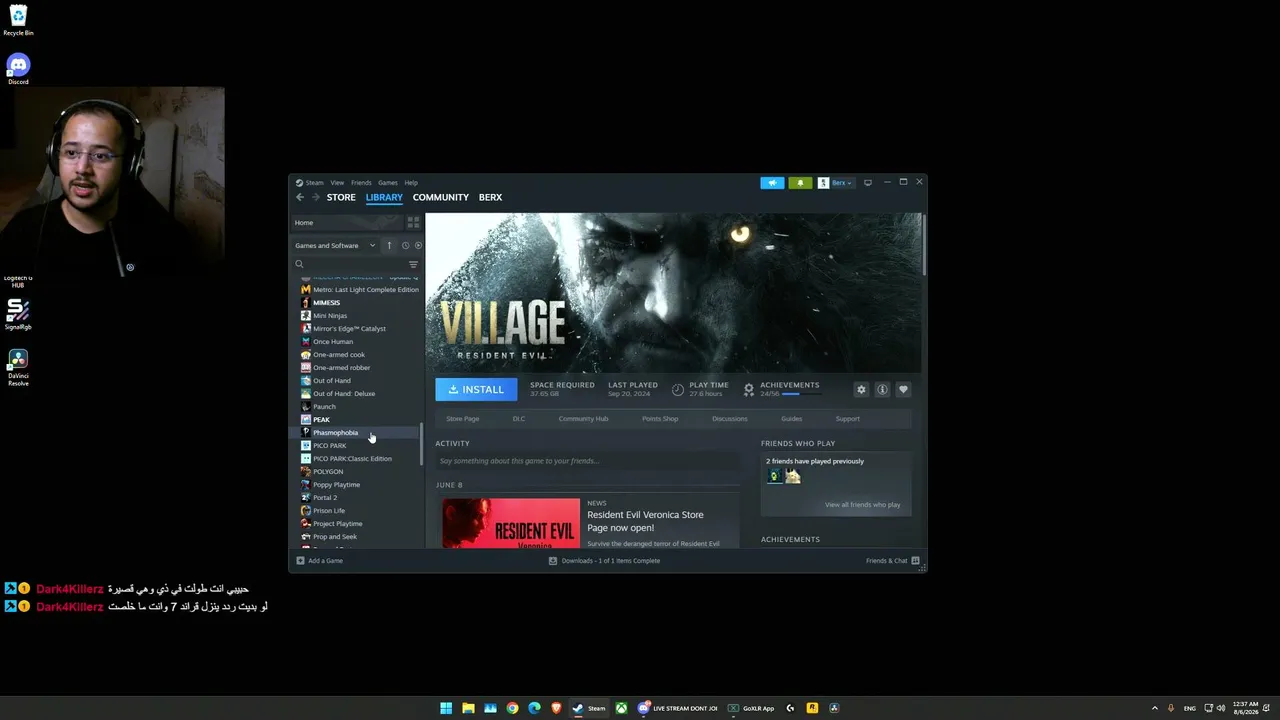
Task: Switch Steam to Big Picture mode
Action: pyautogui.click(x=868, y=183)
